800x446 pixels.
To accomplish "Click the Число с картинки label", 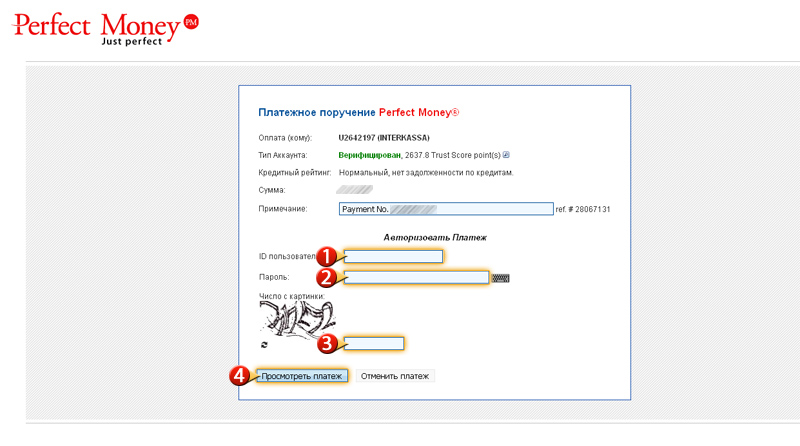I will [x=291, y=296].
